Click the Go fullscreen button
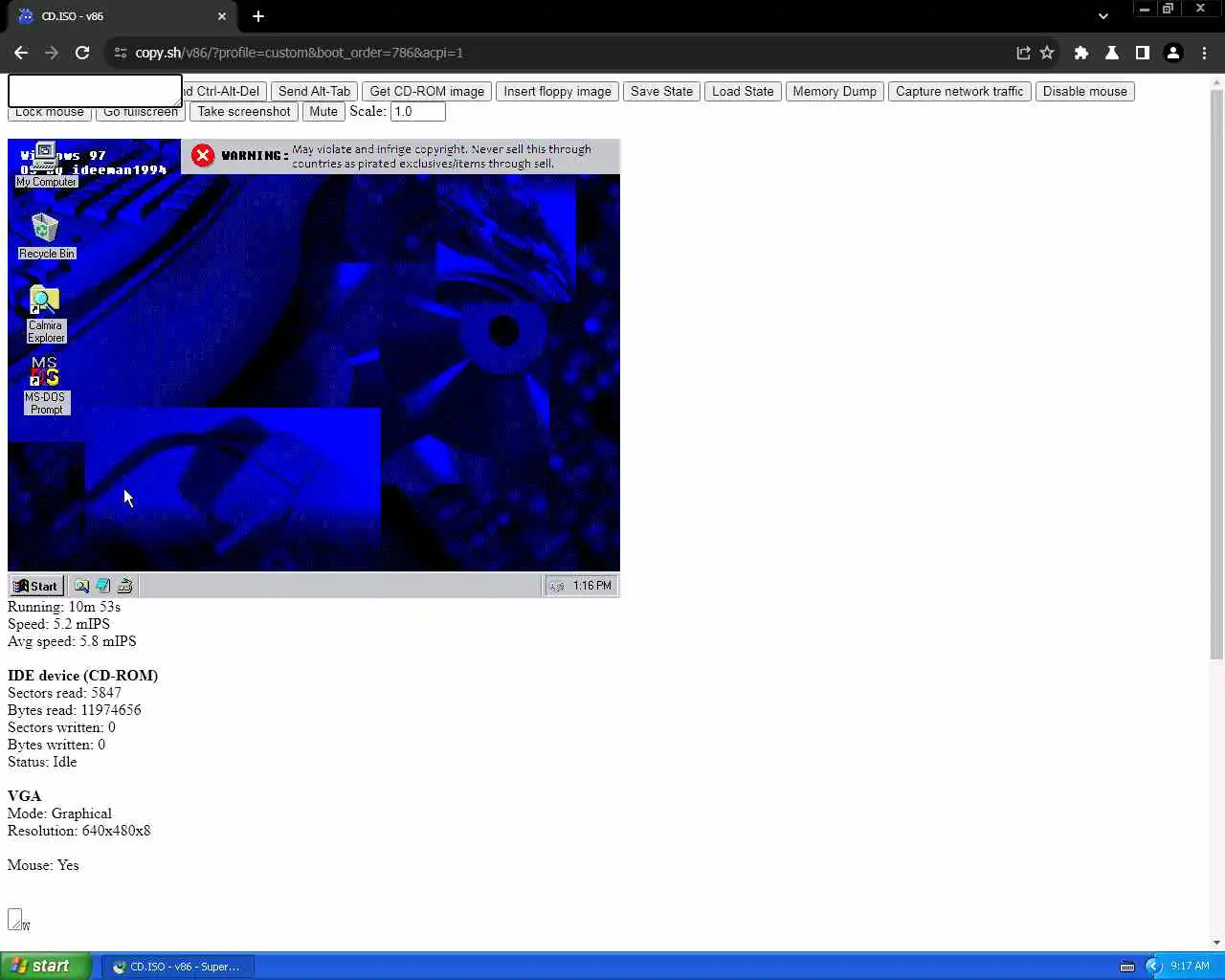Viewport: 1225px width, 980px height. [x=141, y=114]
